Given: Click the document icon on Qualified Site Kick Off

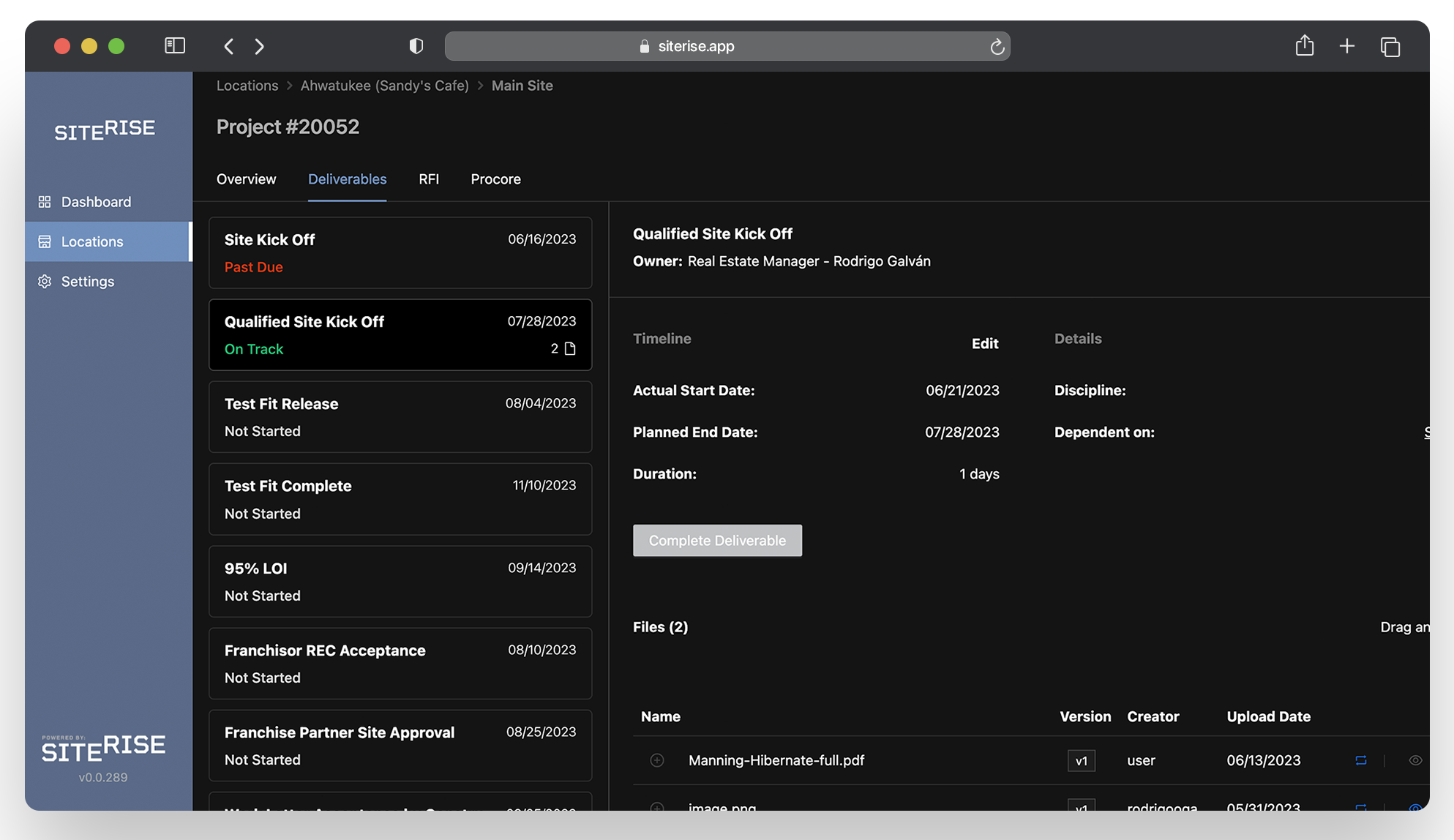Looking at the screenshot, I should [570, 349].
